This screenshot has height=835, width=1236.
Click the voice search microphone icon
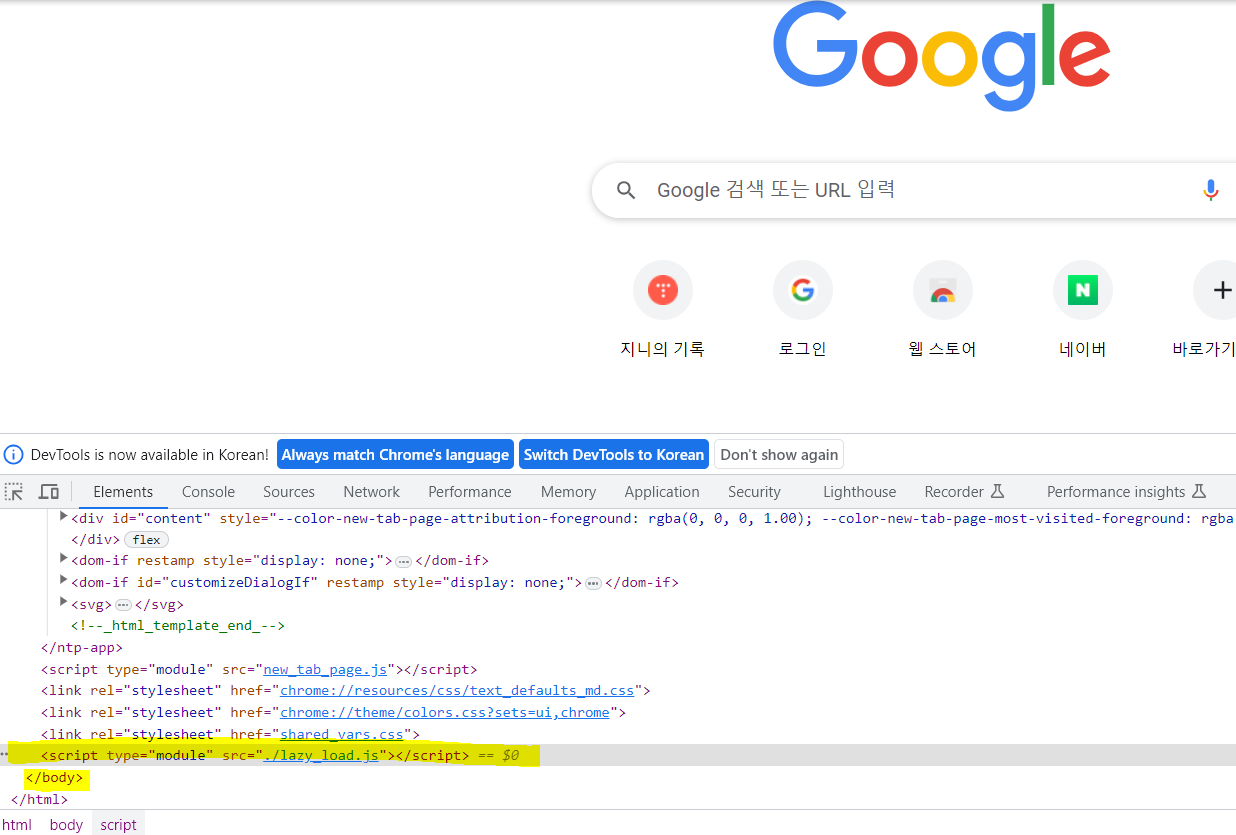(1211, 190)
